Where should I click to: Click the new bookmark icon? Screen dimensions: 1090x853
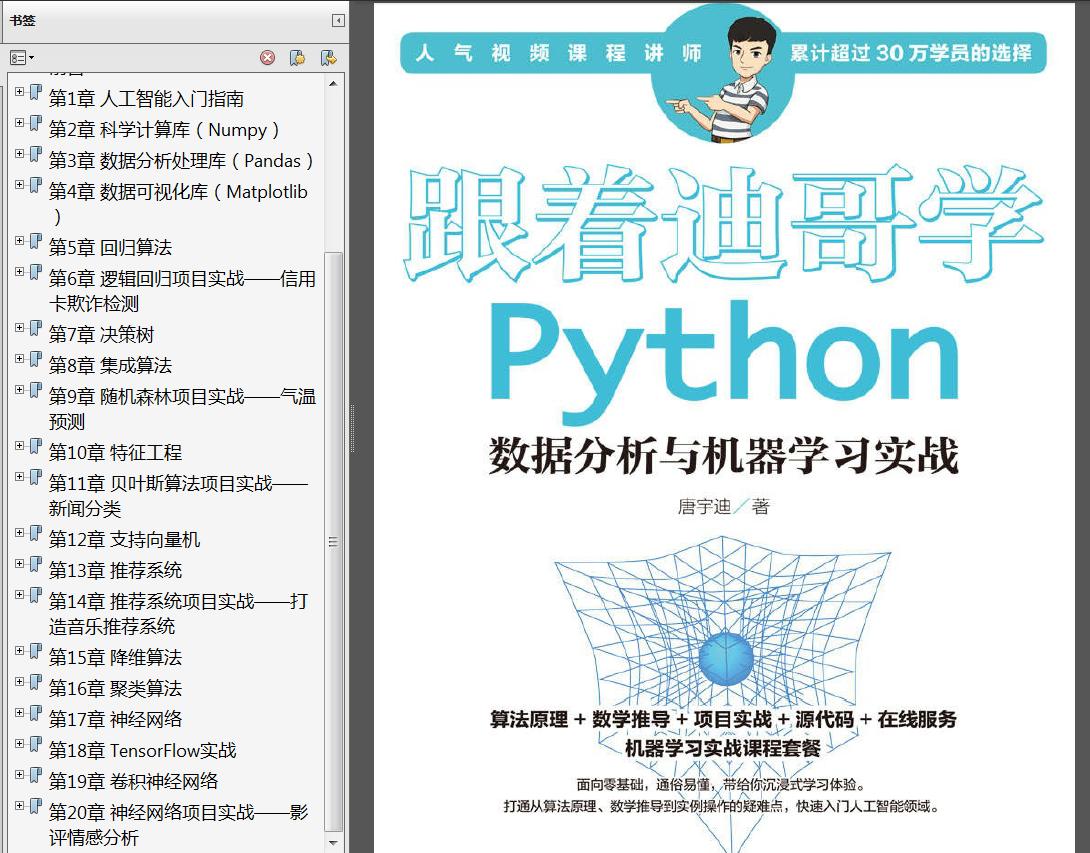point(298,58)
